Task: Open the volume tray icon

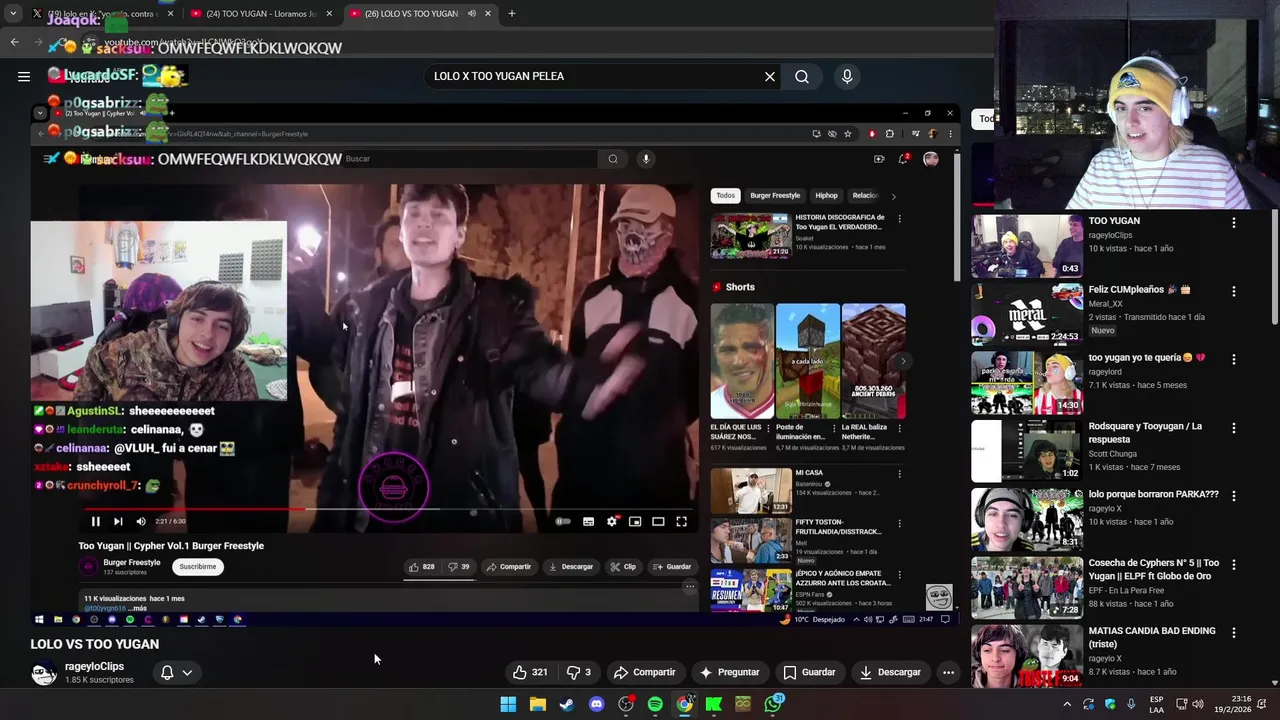Action: [1198, 704]
